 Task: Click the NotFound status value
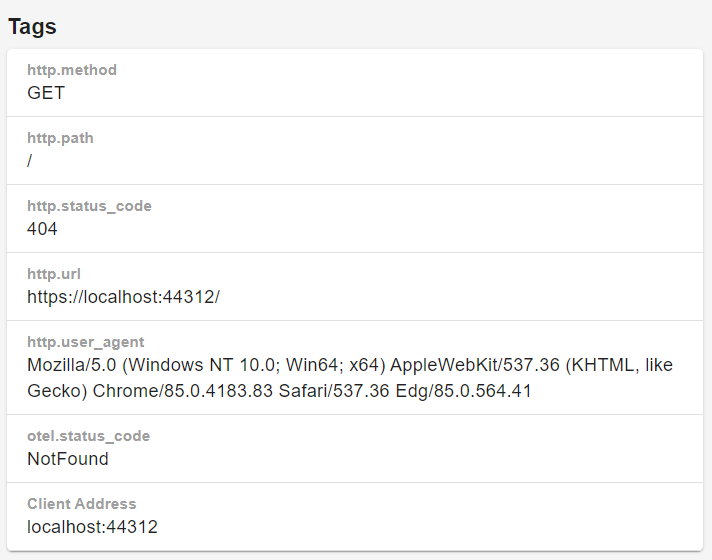pos(68,459)
